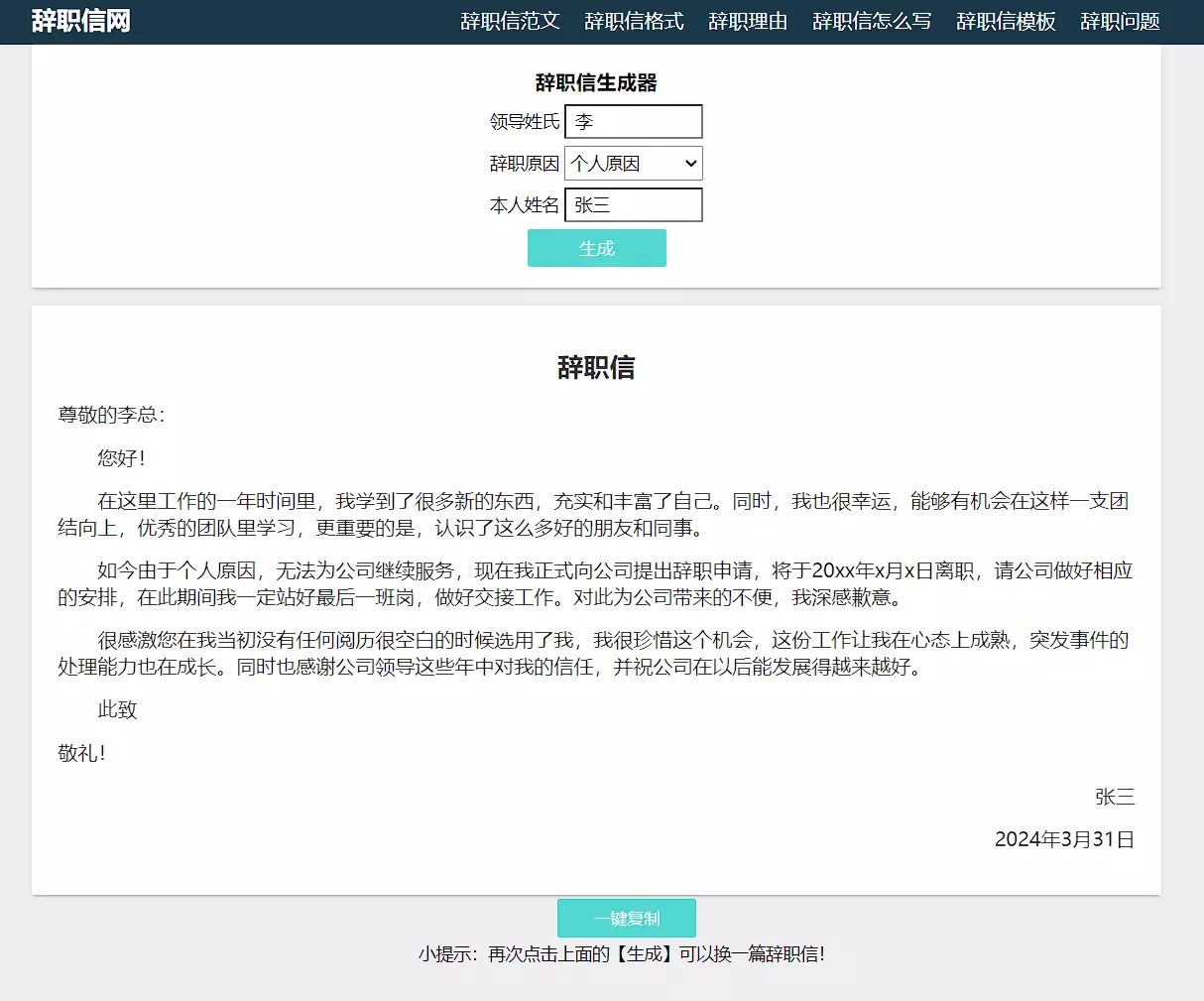Click the 尊敬的李总 salutation line
The image size is (1204, 1001).
(x=112, y=415)
